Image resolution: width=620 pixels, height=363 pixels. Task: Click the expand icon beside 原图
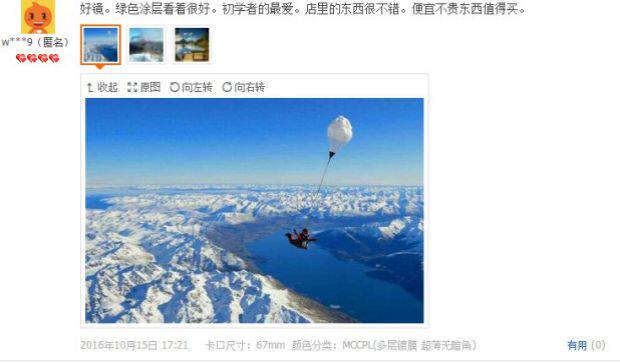(x=132, y=87)
